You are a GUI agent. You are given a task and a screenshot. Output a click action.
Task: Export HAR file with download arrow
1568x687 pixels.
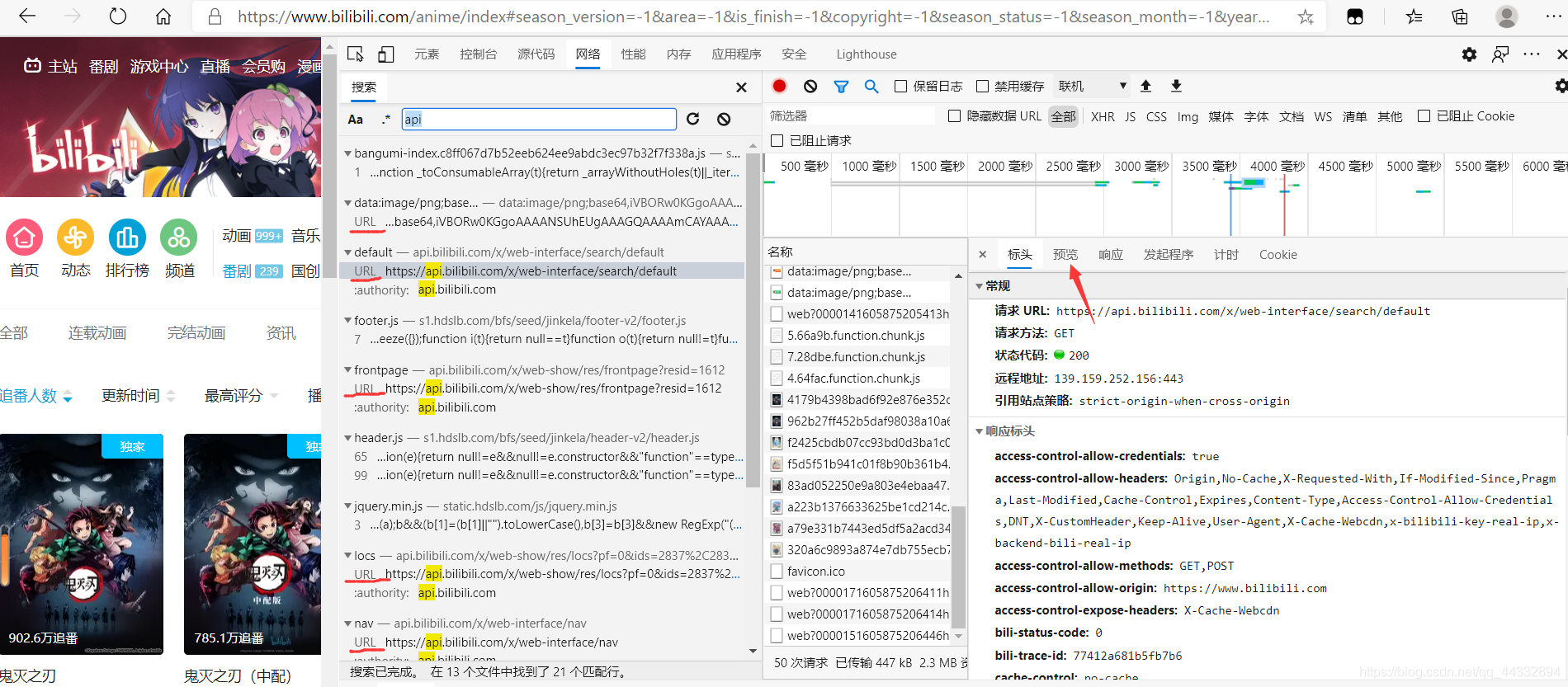1176,86
